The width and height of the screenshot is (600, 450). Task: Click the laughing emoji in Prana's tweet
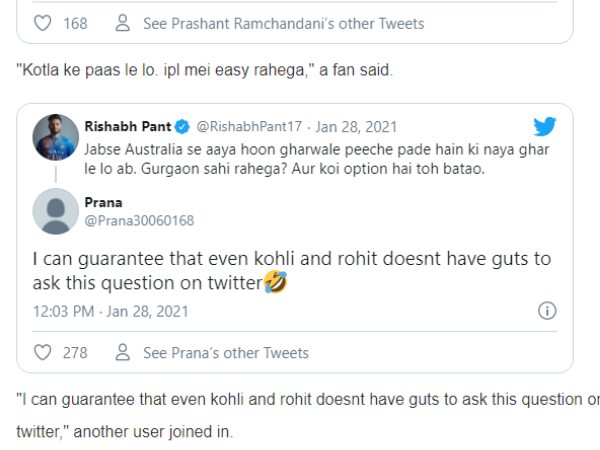pyautogui.click(x=275, y=283)
